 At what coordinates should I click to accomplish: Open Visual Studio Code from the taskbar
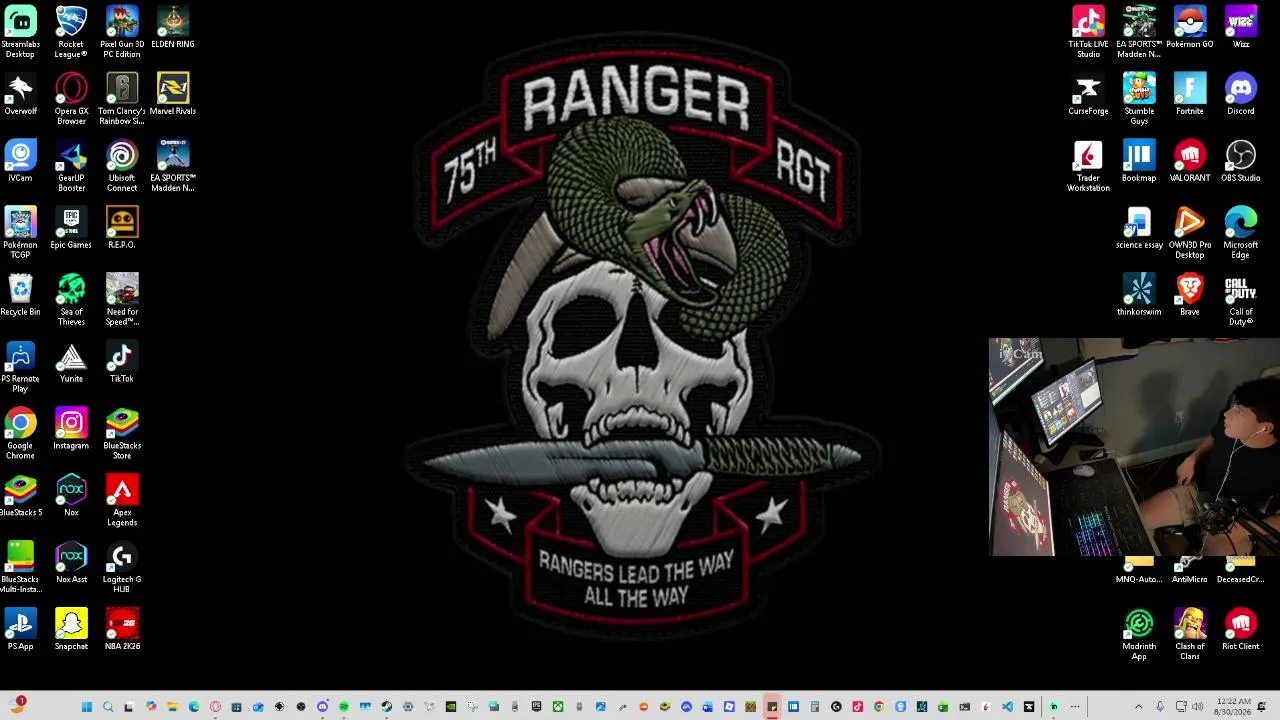point(1007,707)
